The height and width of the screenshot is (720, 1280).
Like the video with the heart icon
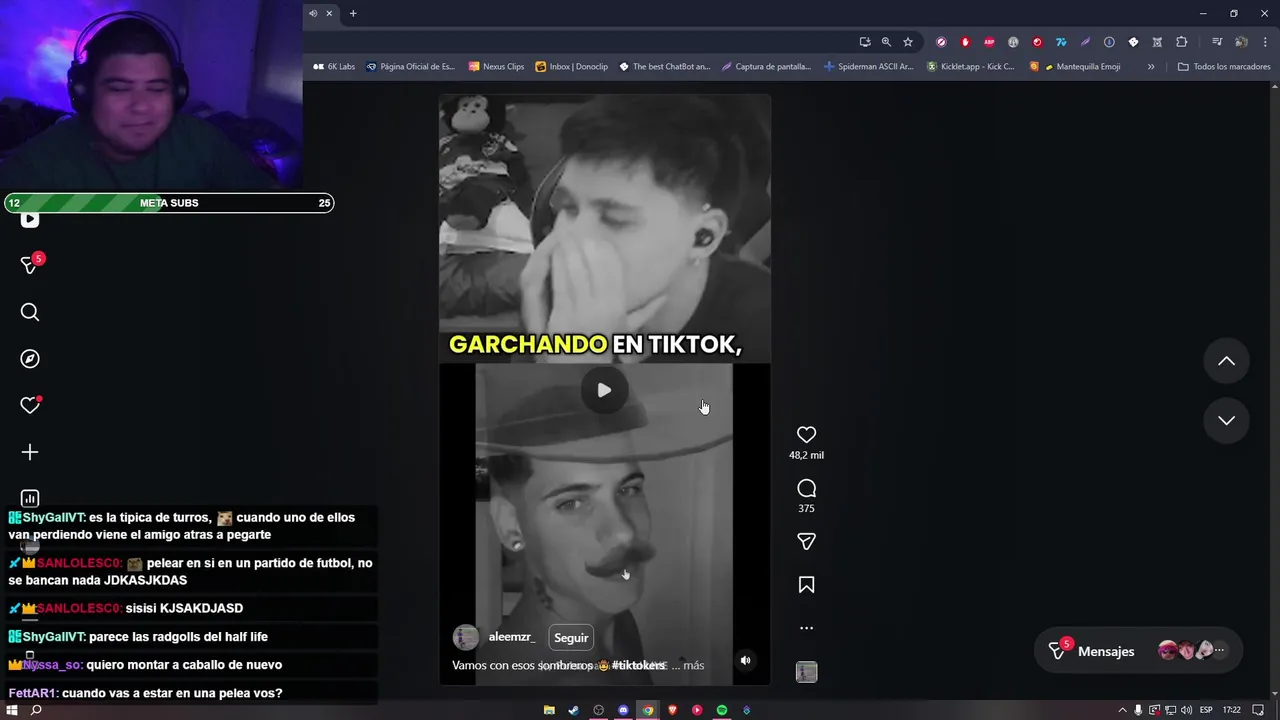click(x=806, y=434)
